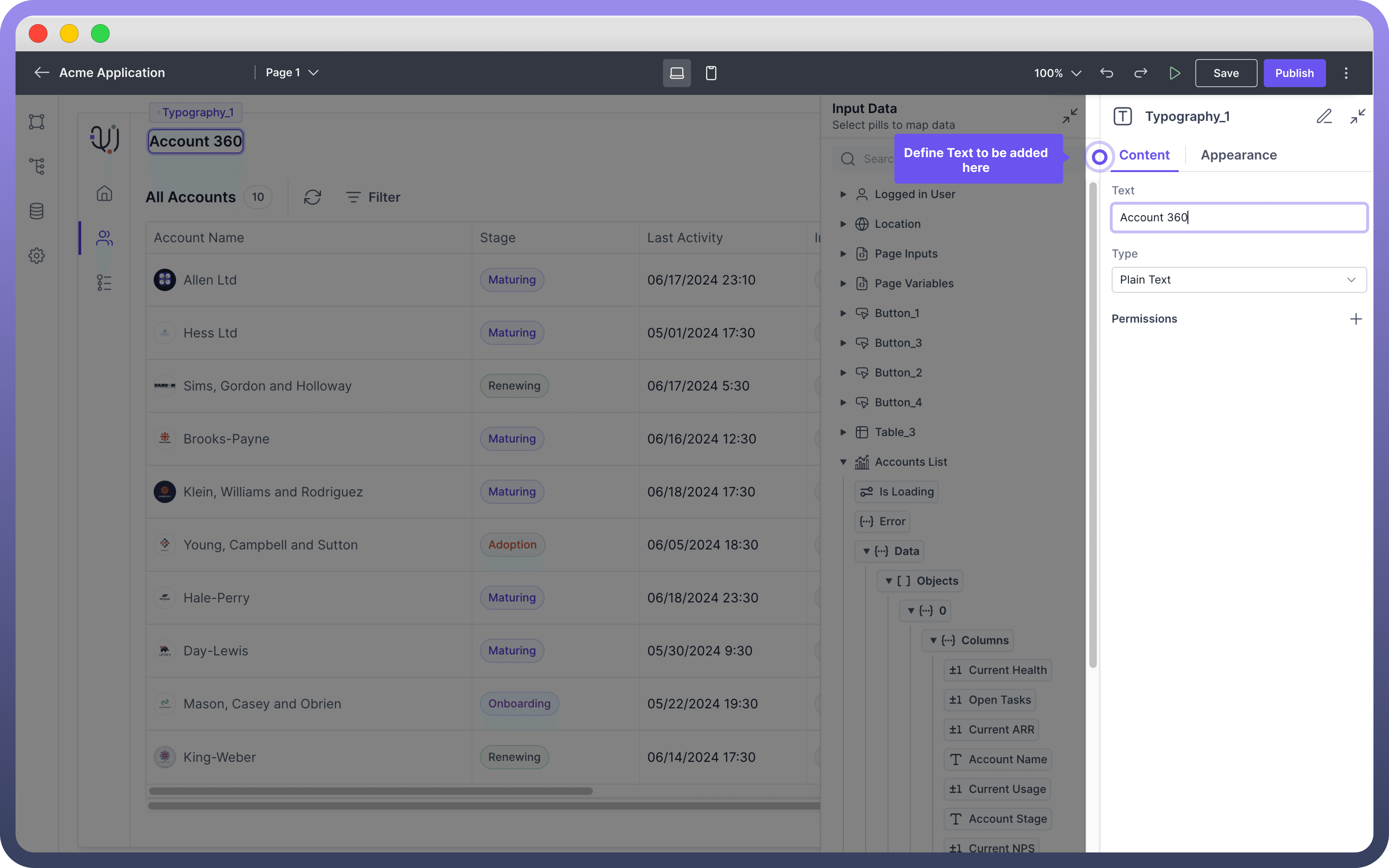Collapse the Input Data panel

1069,116
